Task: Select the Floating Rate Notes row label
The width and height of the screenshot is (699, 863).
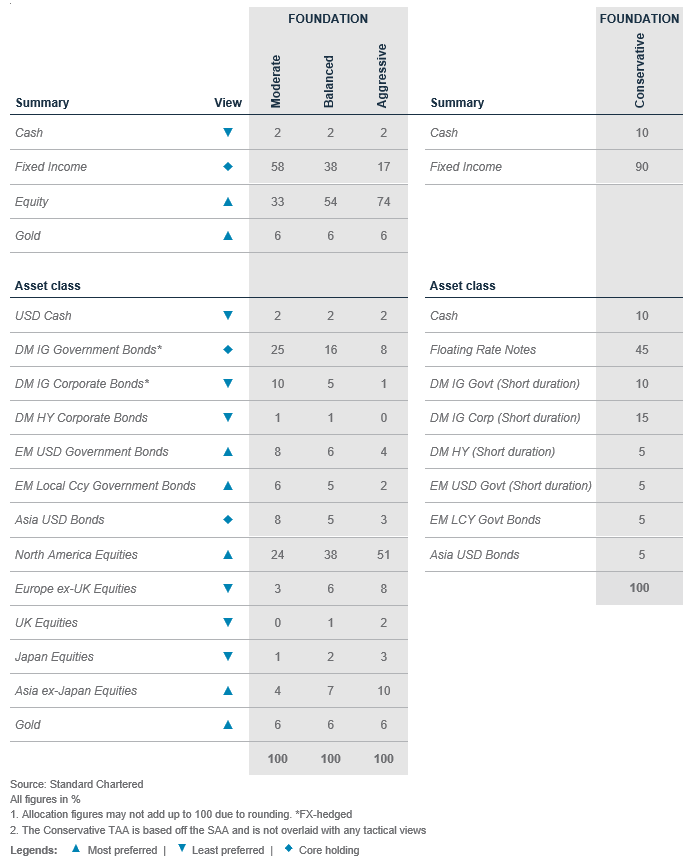Action: (483, 350)
